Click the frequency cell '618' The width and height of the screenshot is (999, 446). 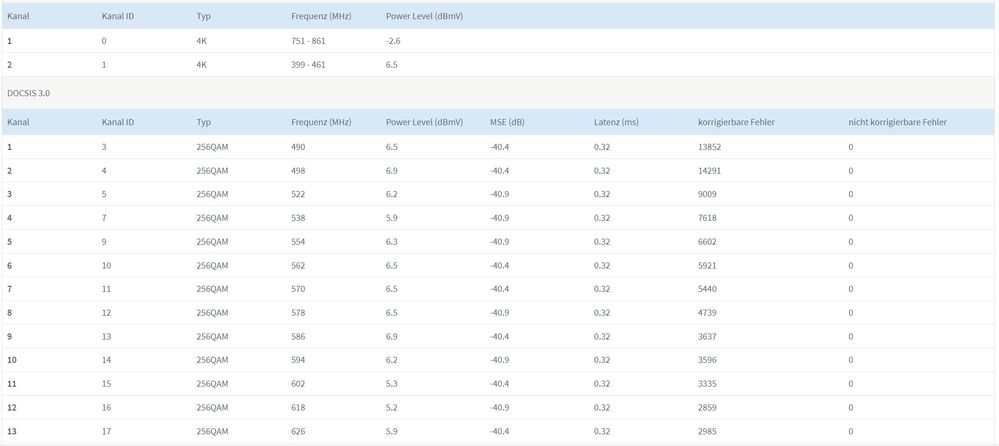298,407
